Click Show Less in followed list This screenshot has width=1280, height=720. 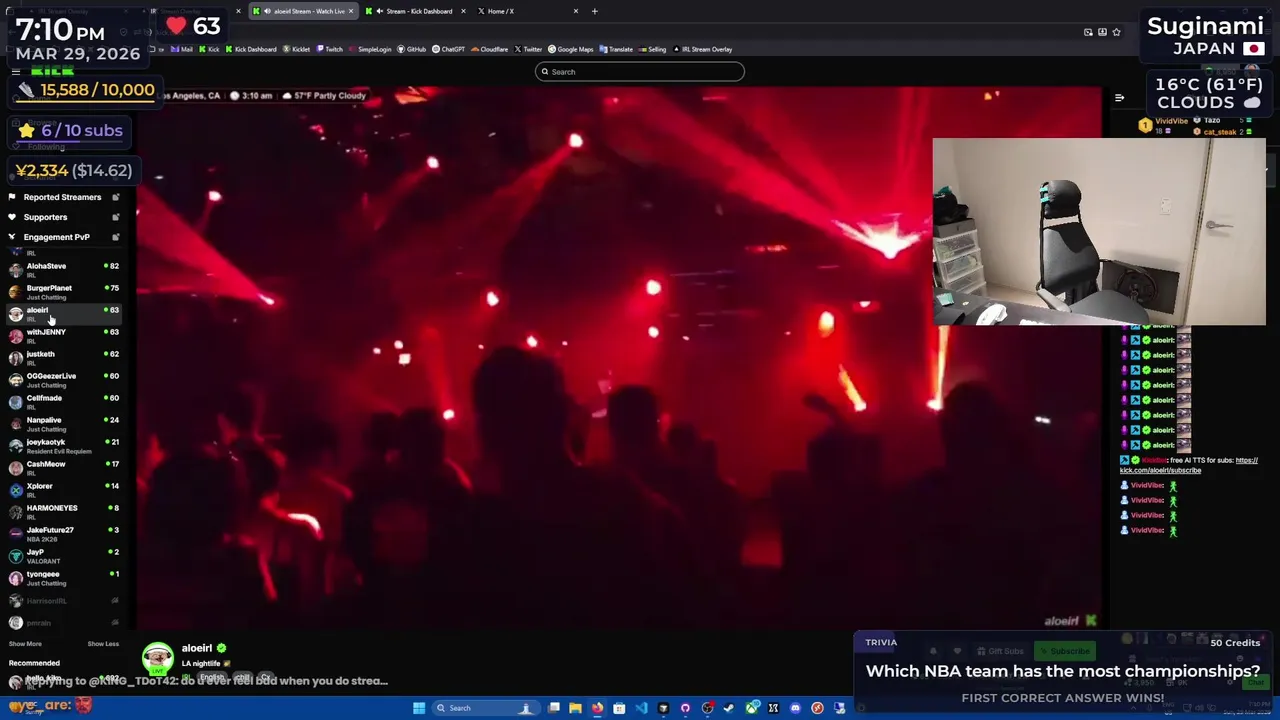tap(103, 644)
